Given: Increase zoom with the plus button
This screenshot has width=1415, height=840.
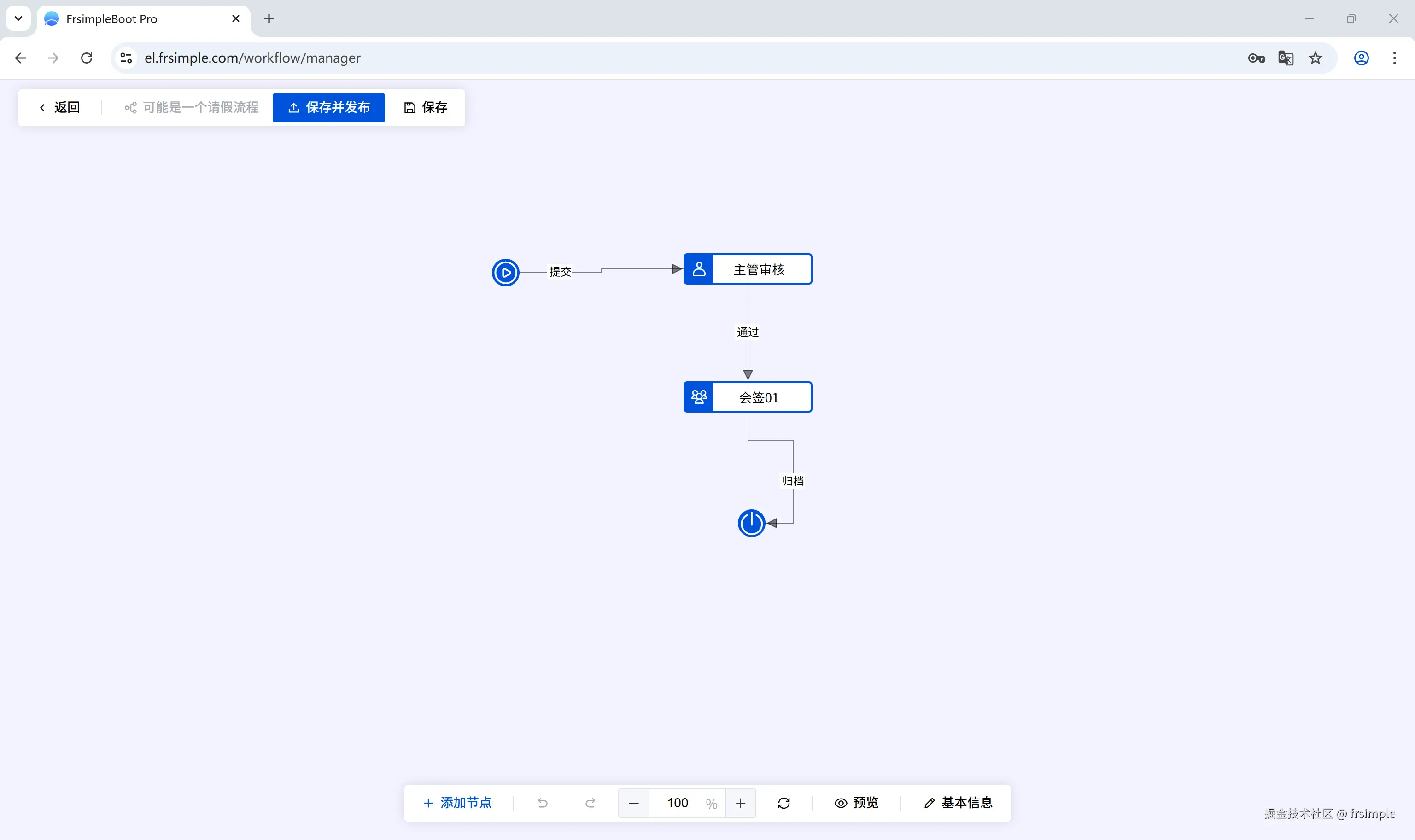Looking at the screenshot, I should [740, 803].
